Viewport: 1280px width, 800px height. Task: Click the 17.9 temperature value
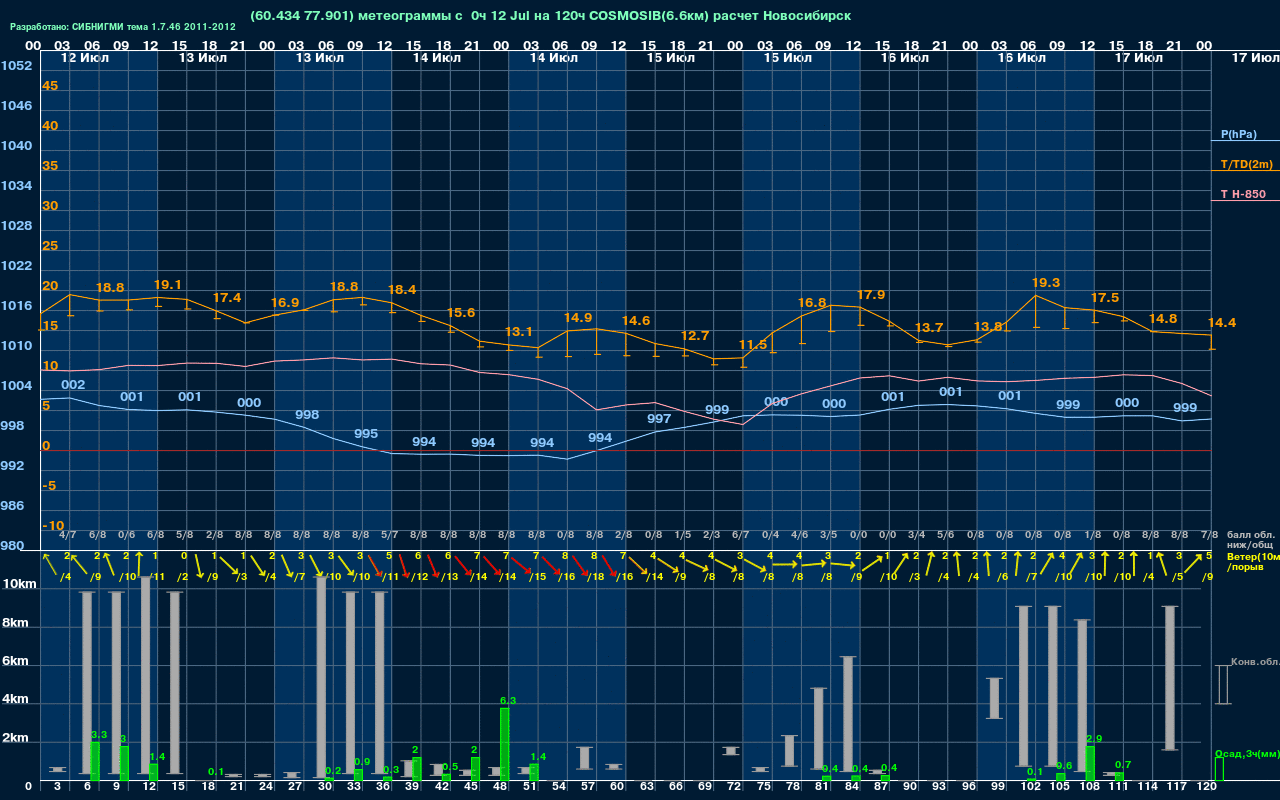871,295
